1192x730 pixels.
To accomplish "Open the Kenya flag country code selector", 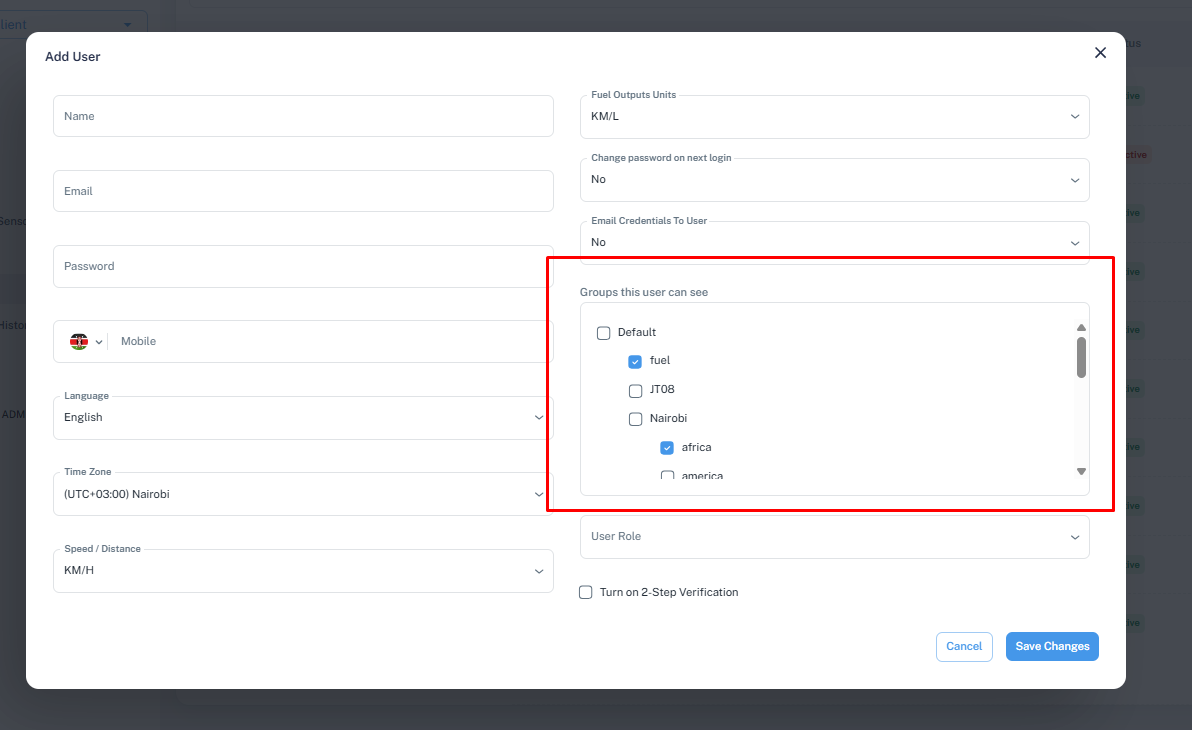I will 86,341.
